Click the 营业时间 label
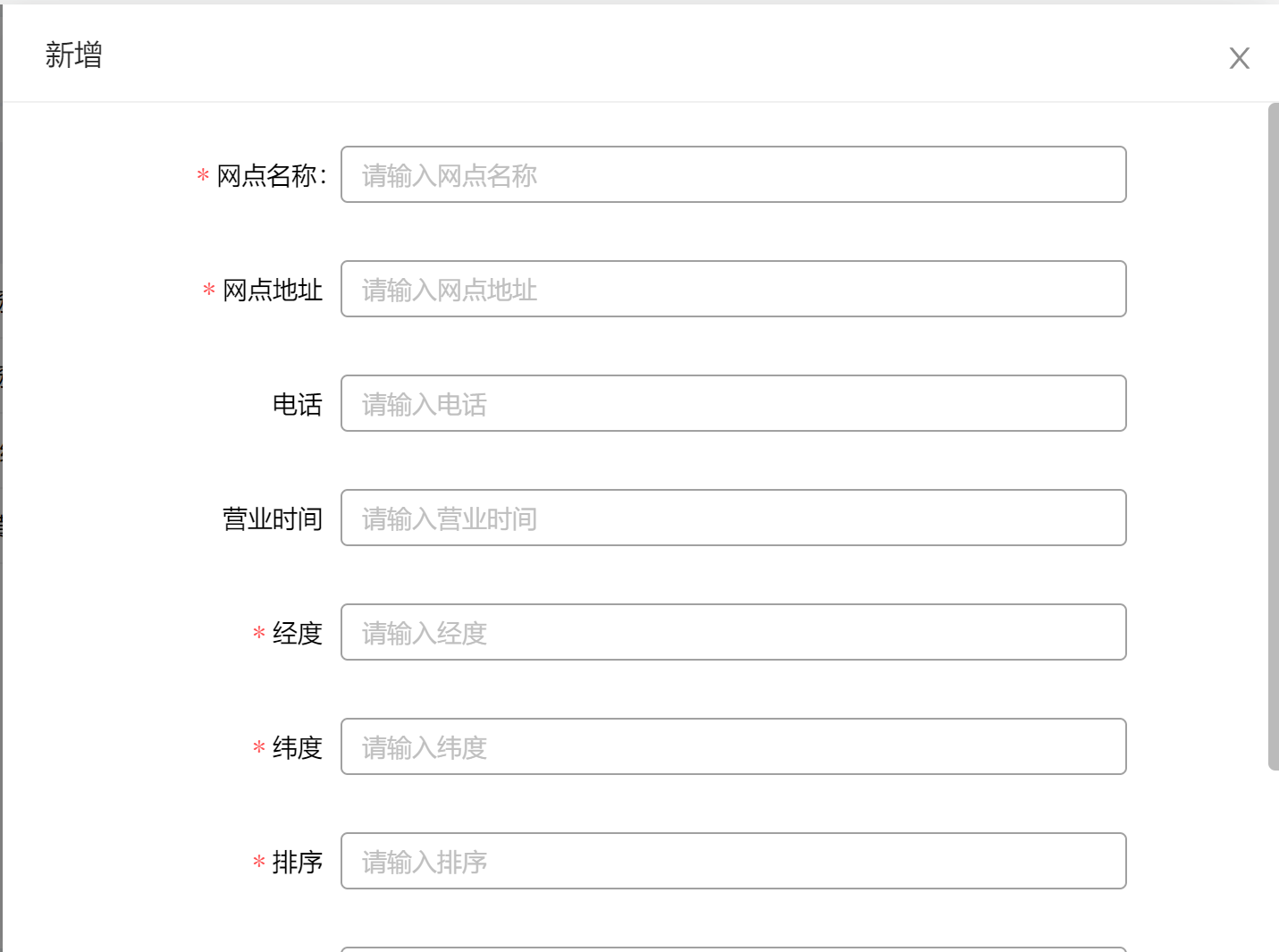The height and width of the screenshot is (952, 1279). click(273, 518)
